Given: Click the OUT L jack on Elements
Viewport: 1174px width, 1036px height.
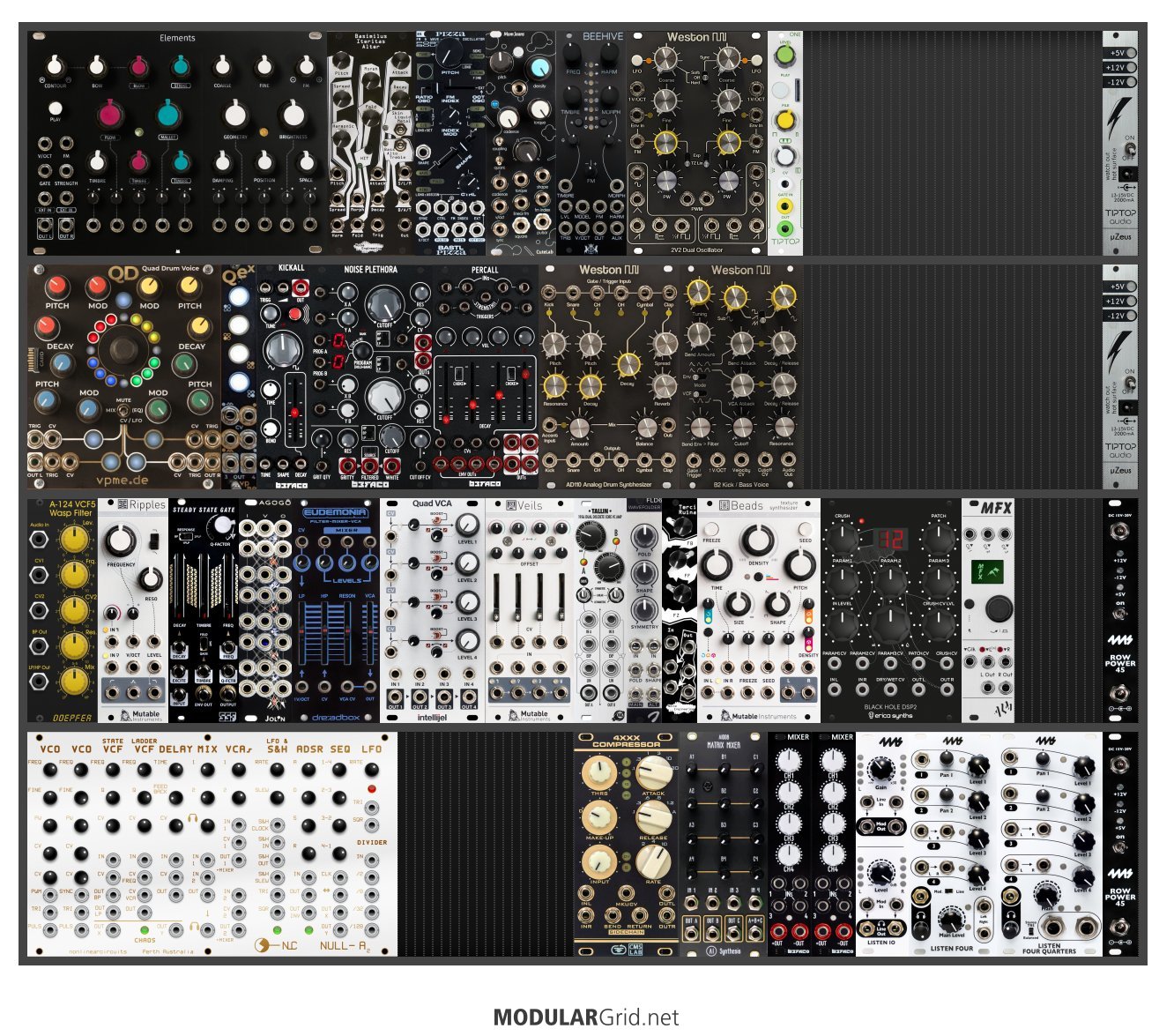Looking at the screenshot, I should click(45, 225).
